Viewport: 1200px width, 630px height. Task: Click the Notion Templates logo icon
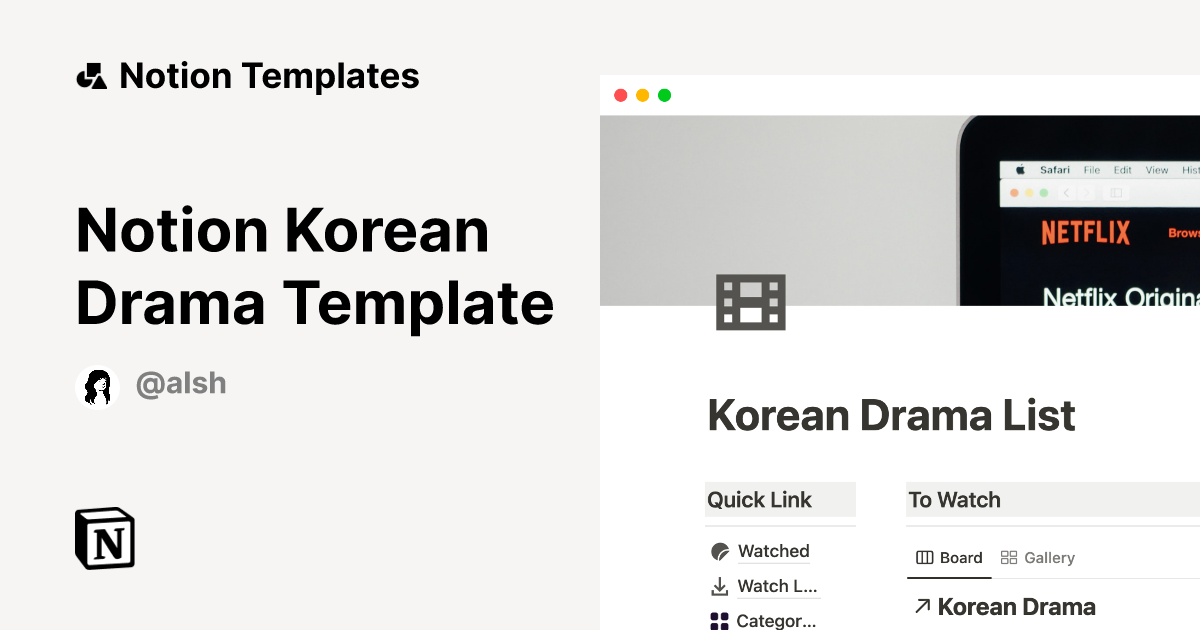pos(93,74)
